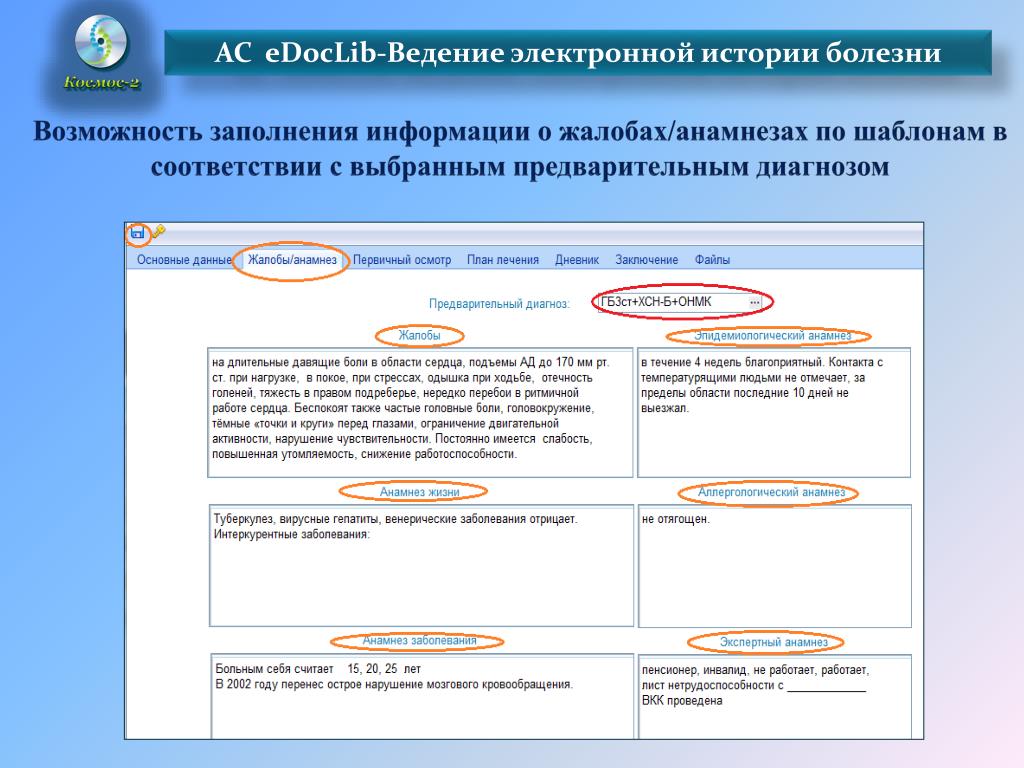The width and height of the screenshot is (1024, 768).
Task: Click text 'ВКК проведена'
Action: (682, 701)
